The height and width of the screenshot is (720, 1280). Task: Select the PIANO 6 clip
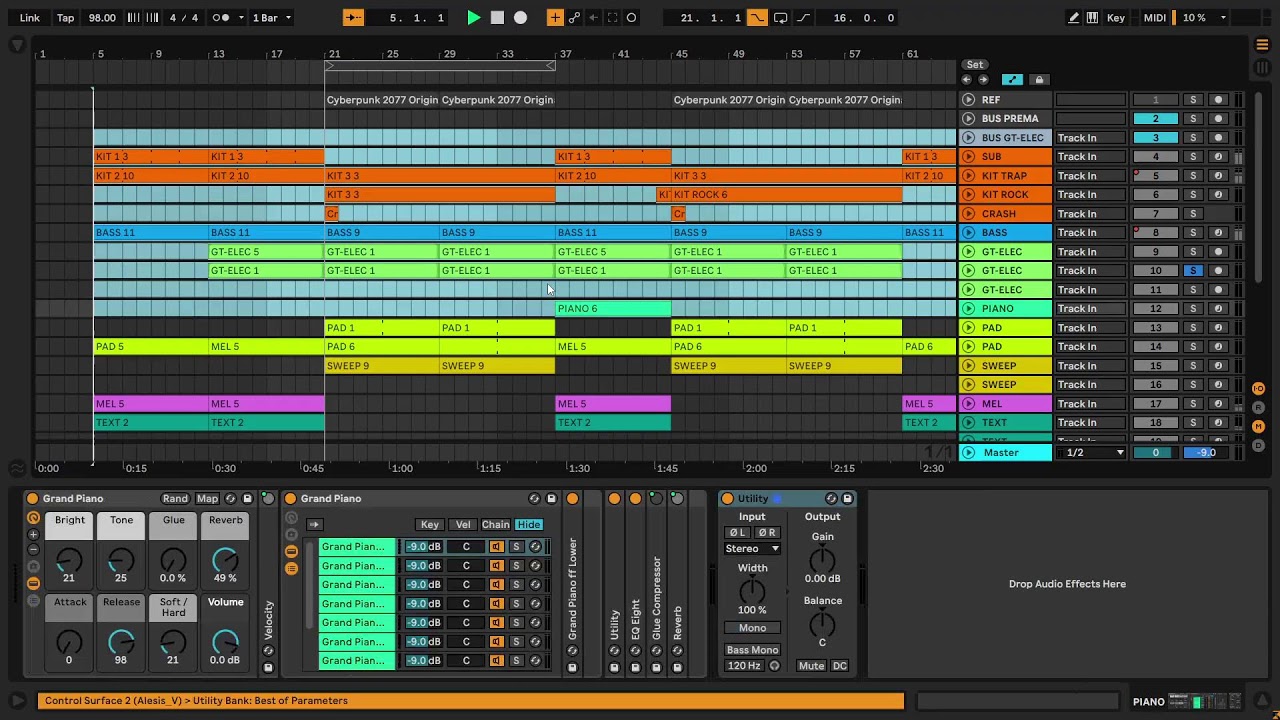coord(613,309)
